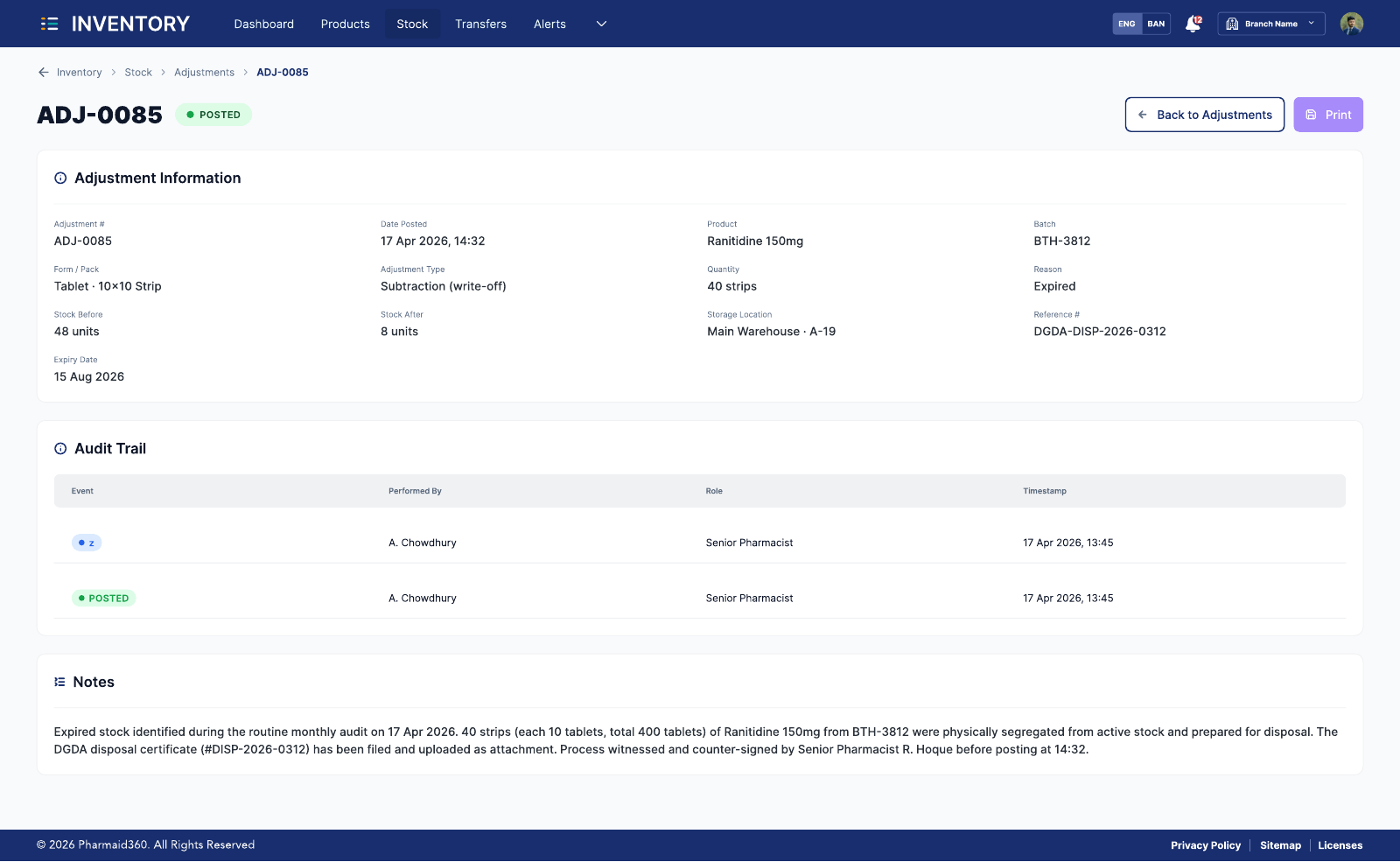Switch language to ENG
The image size is (1400, 862).
coord(1127,24)
